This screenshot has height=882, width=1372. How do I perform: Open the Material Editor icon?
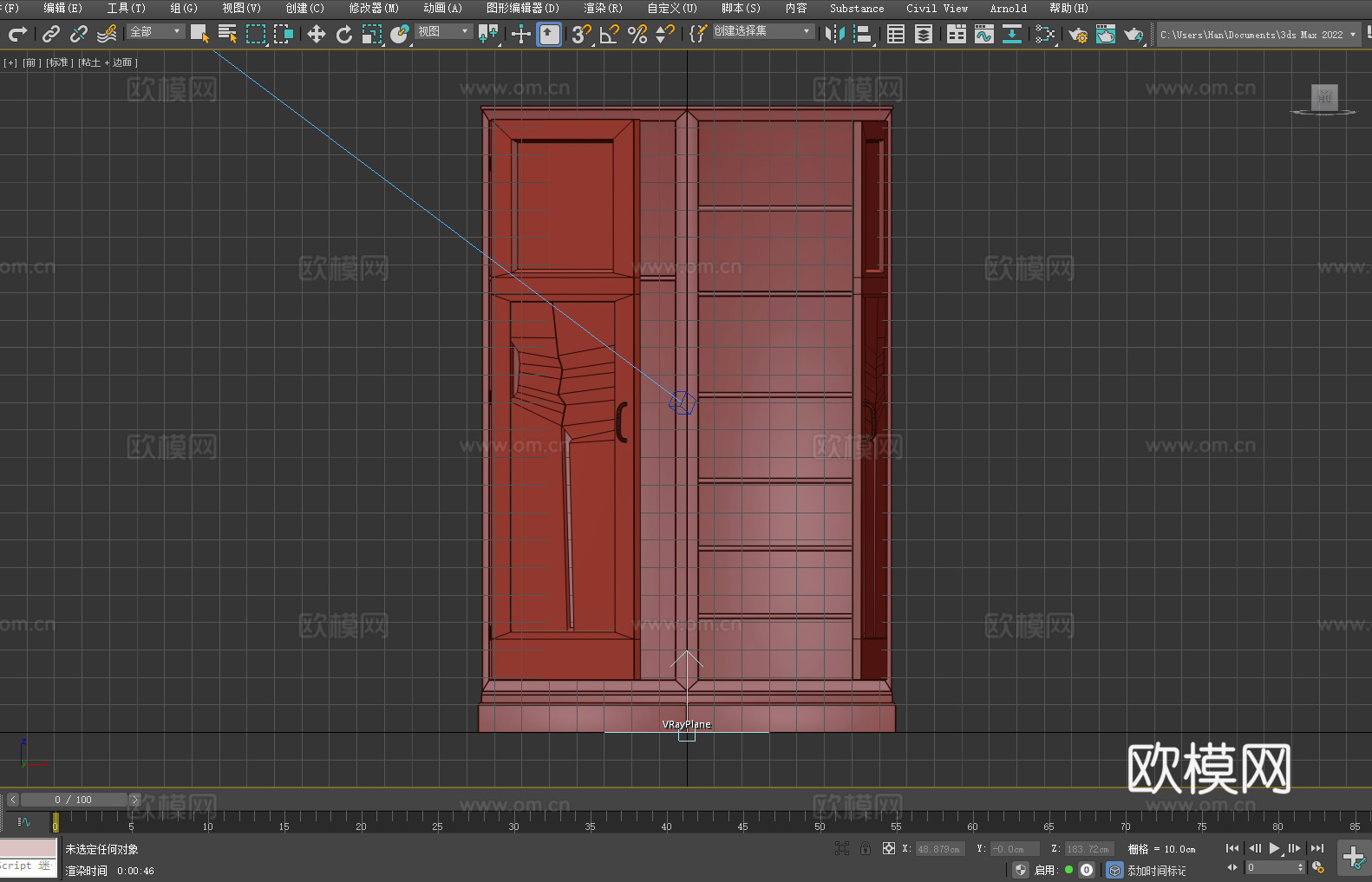pyautogui.click(x=1045, y=34)
